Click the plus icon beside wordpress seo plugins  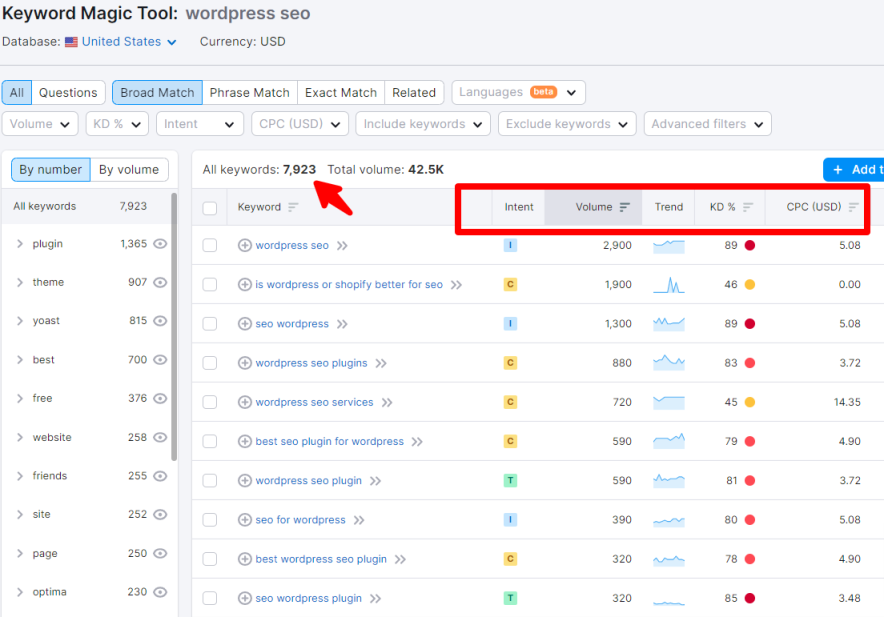tap(246, 363)
